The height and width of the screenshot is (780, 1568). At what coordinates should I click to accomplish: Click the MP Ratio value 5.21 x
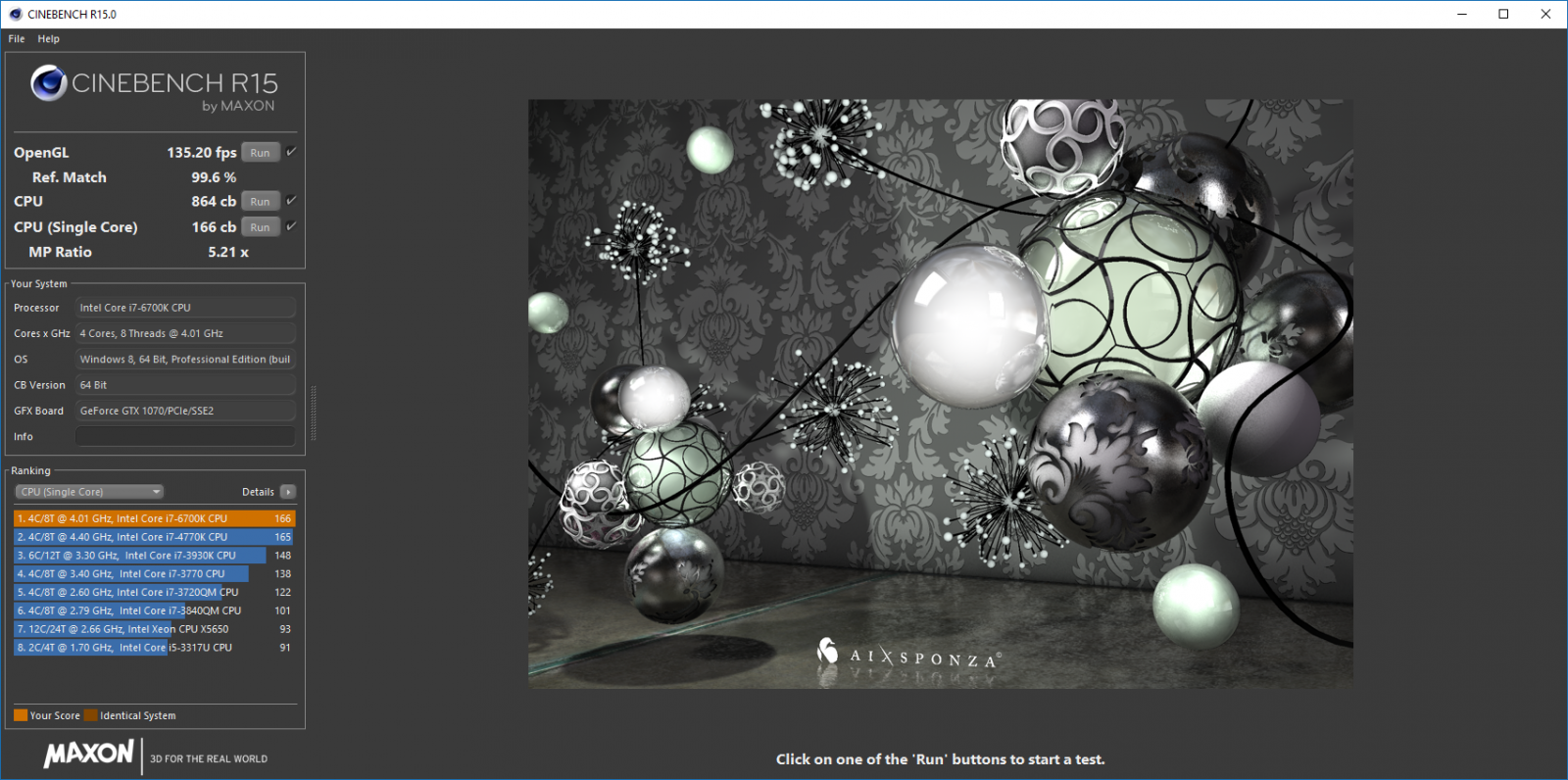[x=228, y=252]
